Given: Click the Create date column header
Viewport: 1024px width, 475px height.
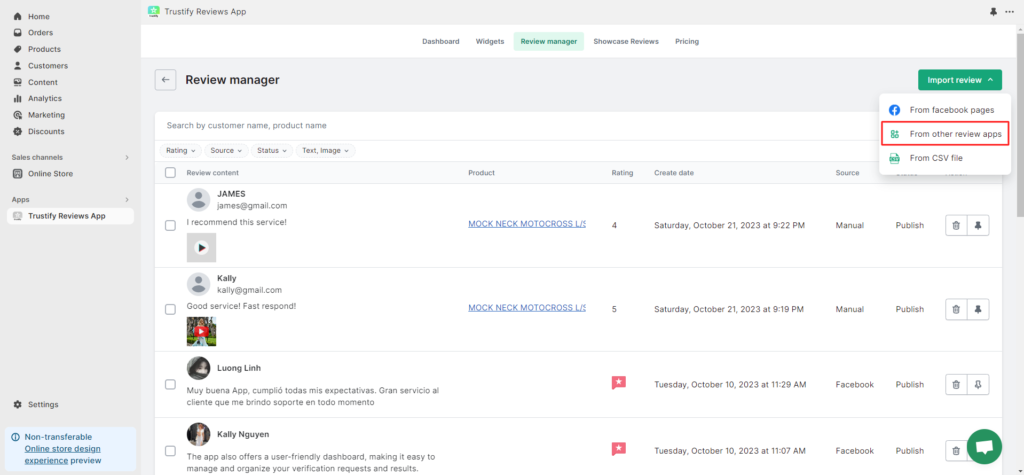Looking at the screenshot, I should click(674, 173).
